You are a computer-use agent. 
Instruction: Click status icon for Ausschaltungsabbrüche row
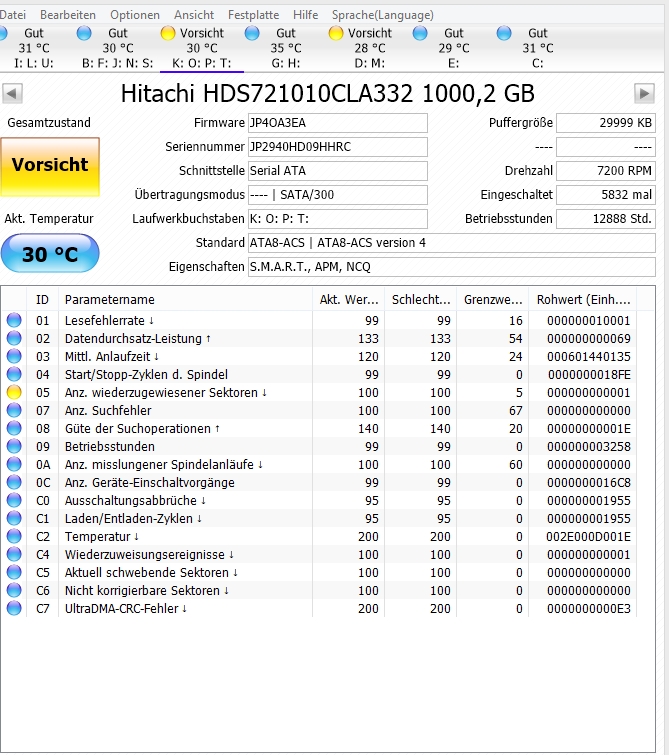click(x=14, y=500)
